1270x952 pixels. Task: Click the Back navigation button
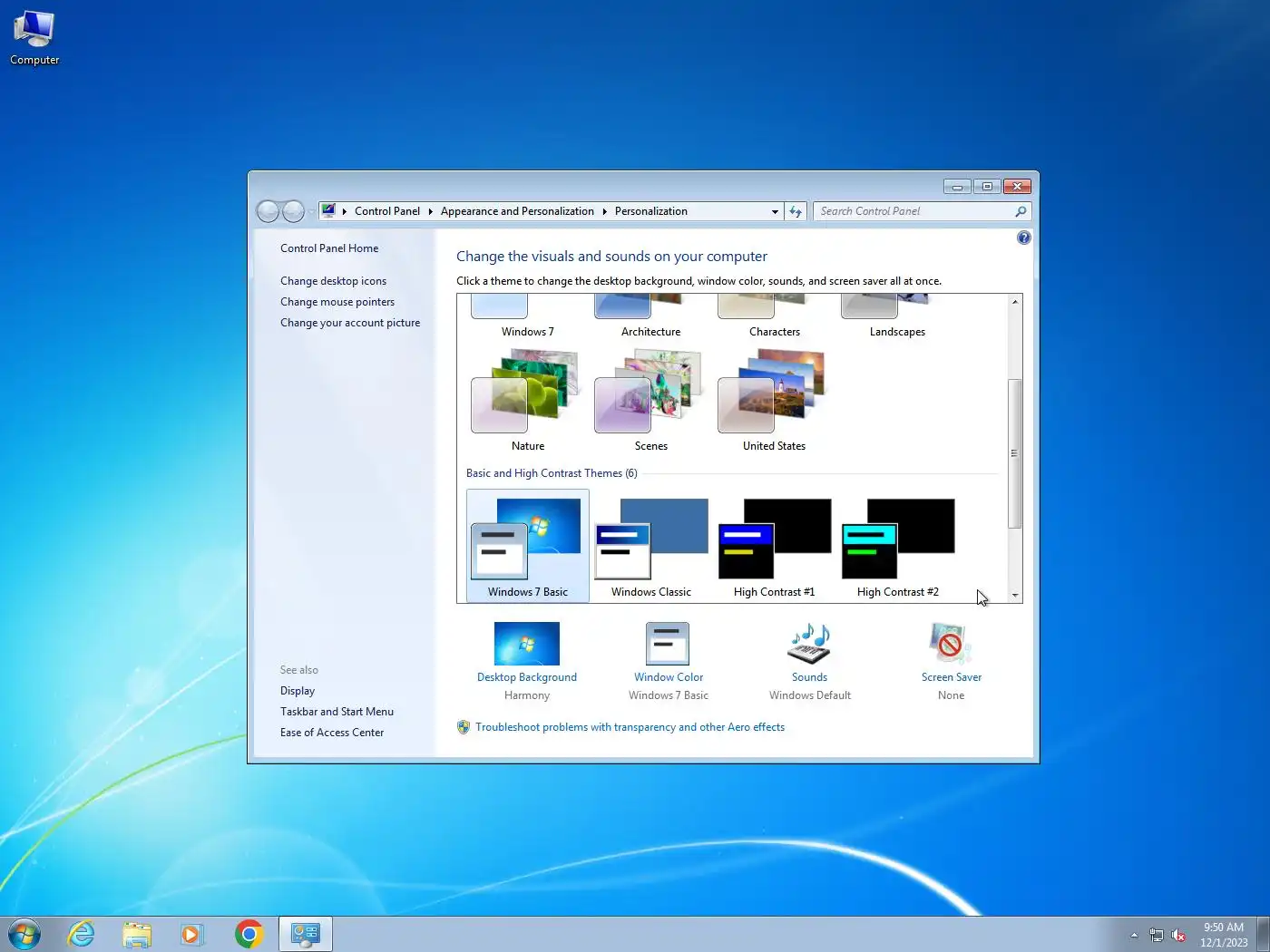click(268, 211)
